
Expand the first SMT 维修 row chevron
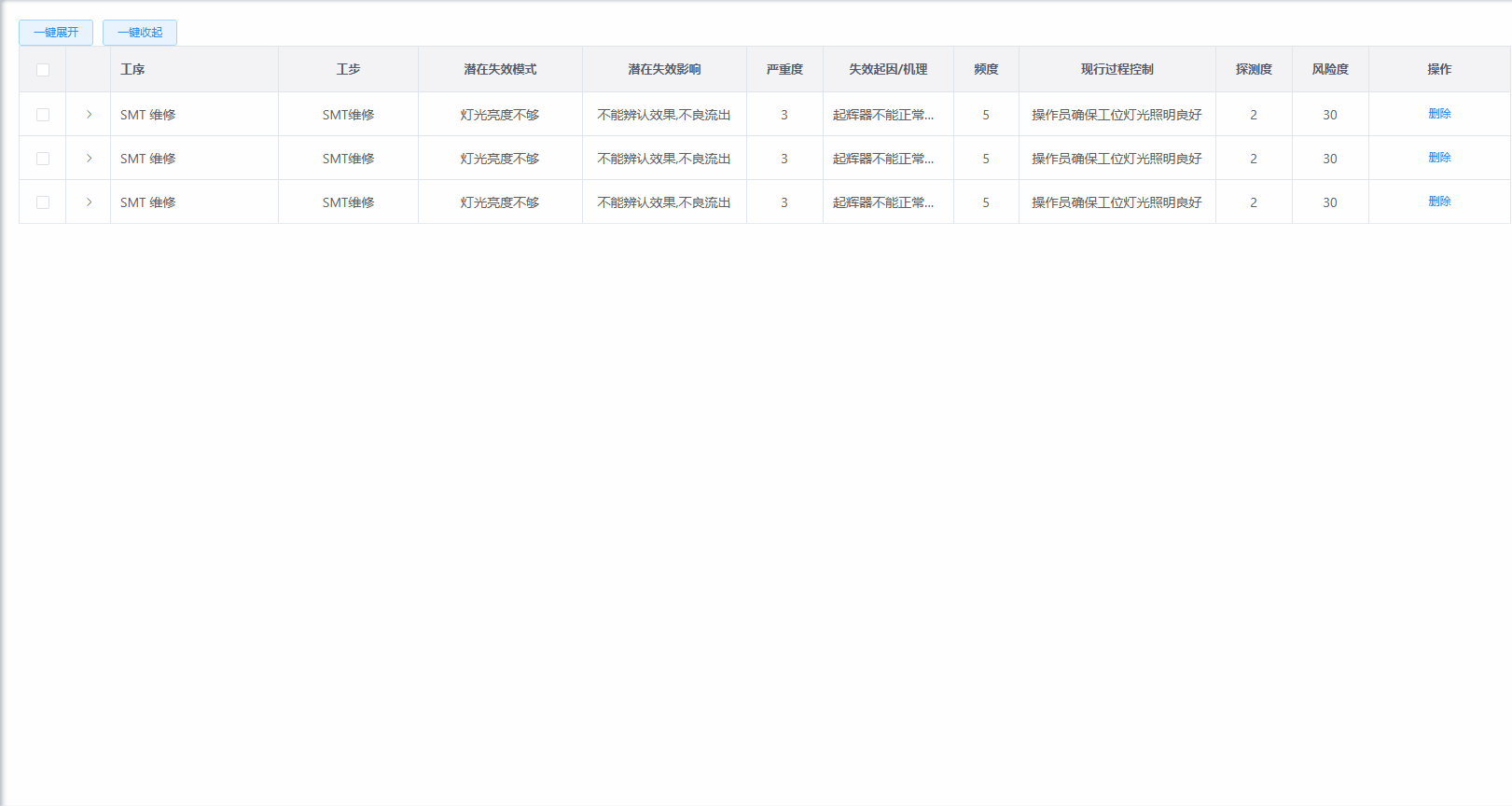coord(89,115)
